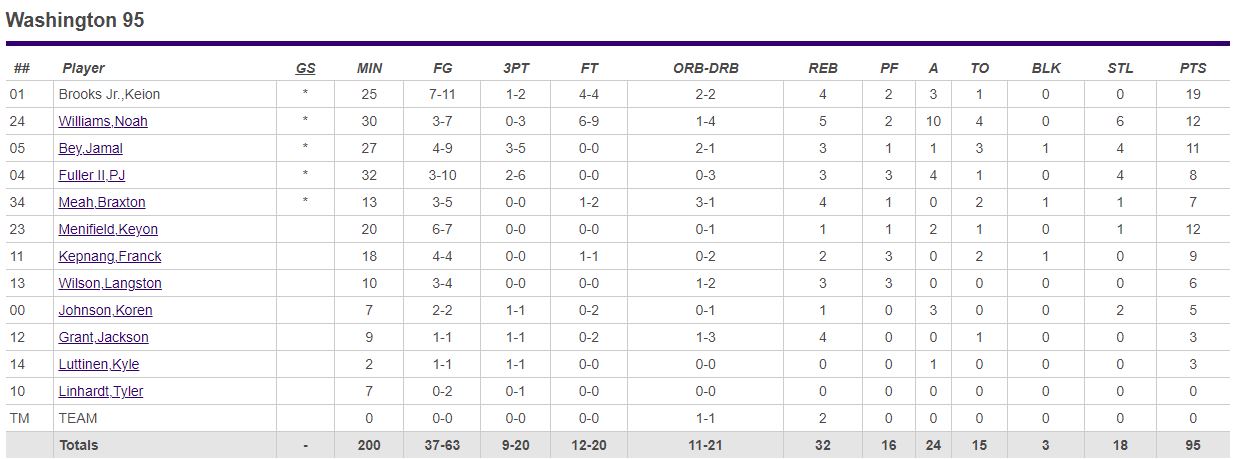Screen dimensions: 1234x459
Task: Click the Player column header
Action: [83, 68]
